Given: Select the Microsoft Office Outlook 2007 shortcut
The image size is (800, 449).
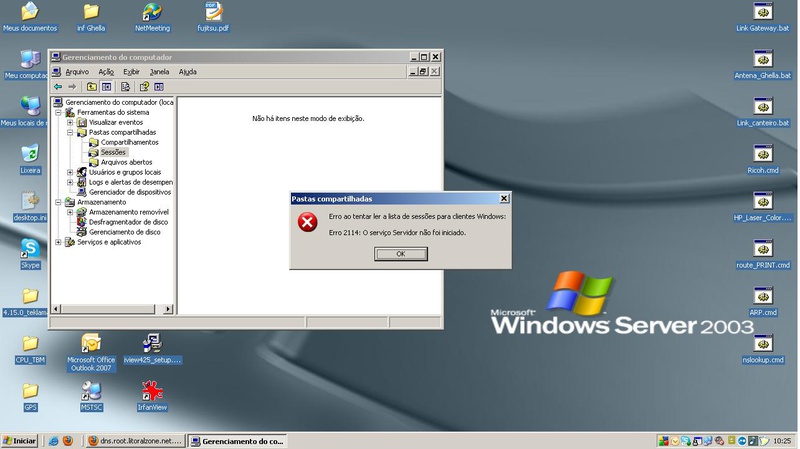Looking at the screenshot, I should pos(91,352).
